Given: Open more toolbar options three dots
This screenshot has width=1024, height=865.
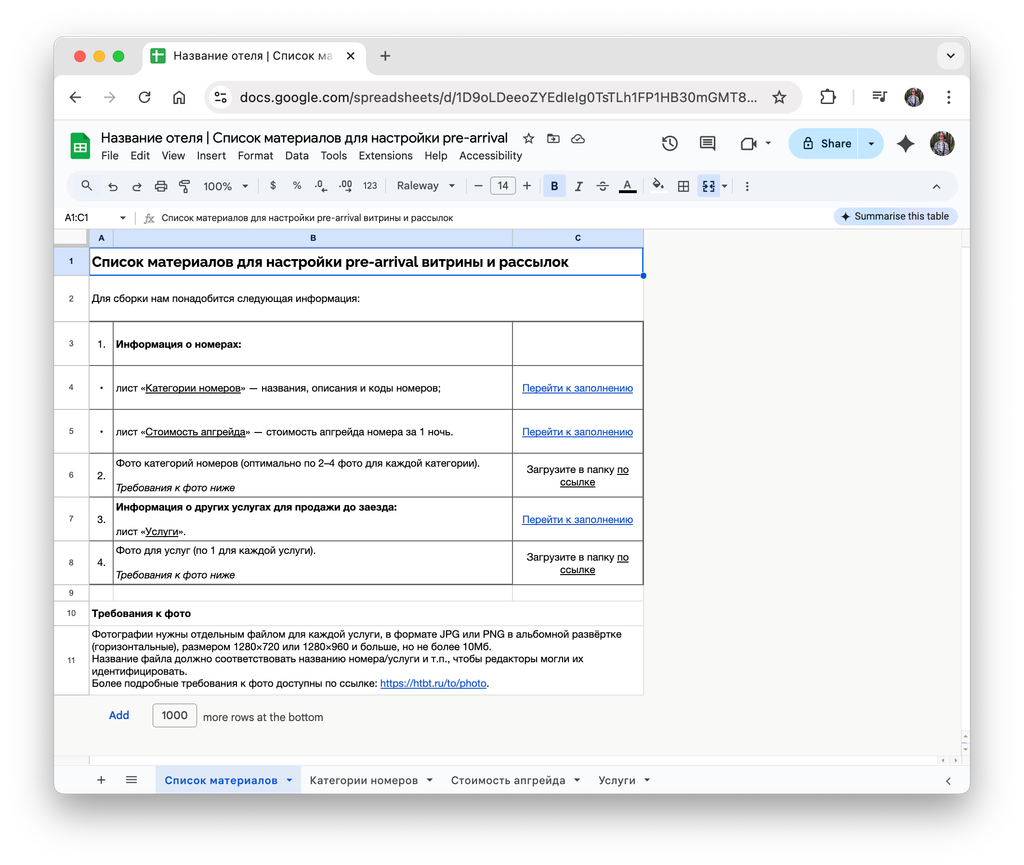Looking at the screenshot, I should tap(747, 187).
